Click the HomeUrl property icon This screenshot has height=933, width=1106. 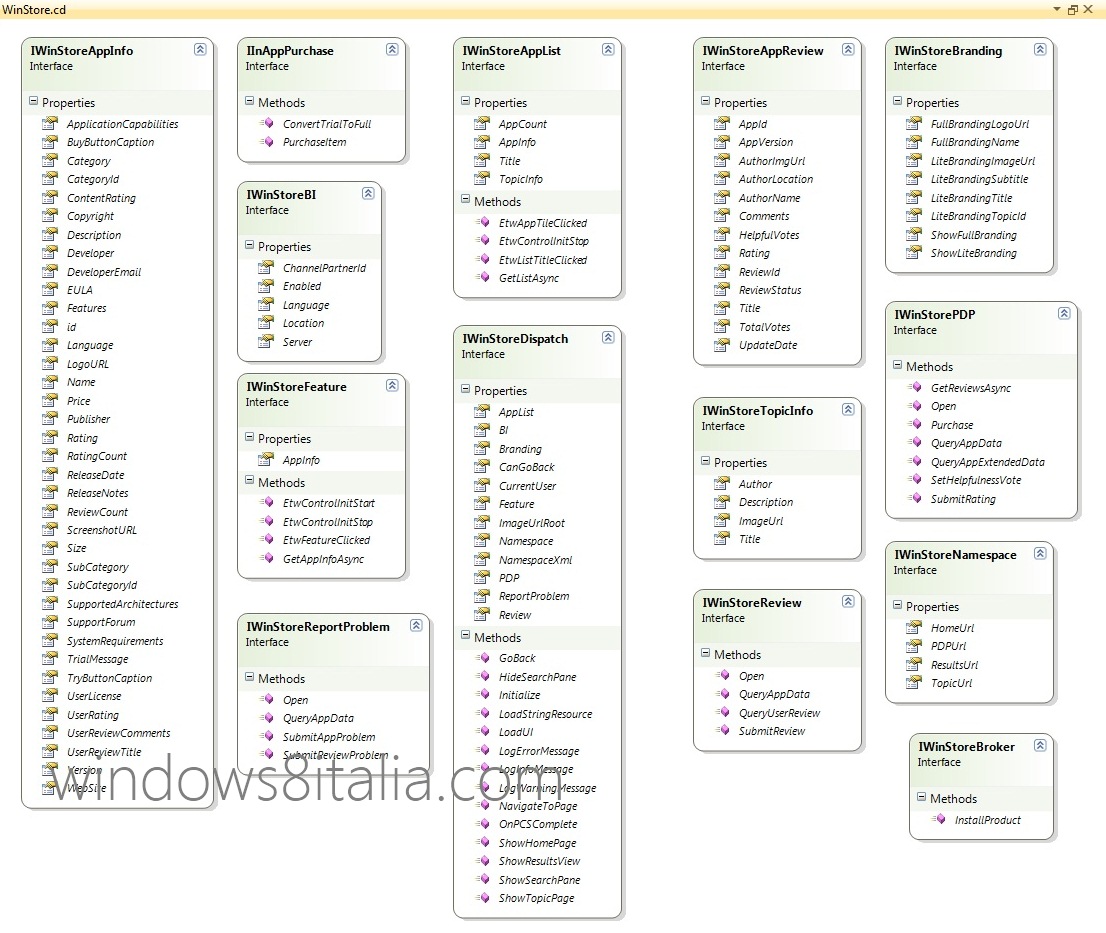(913, 627)
